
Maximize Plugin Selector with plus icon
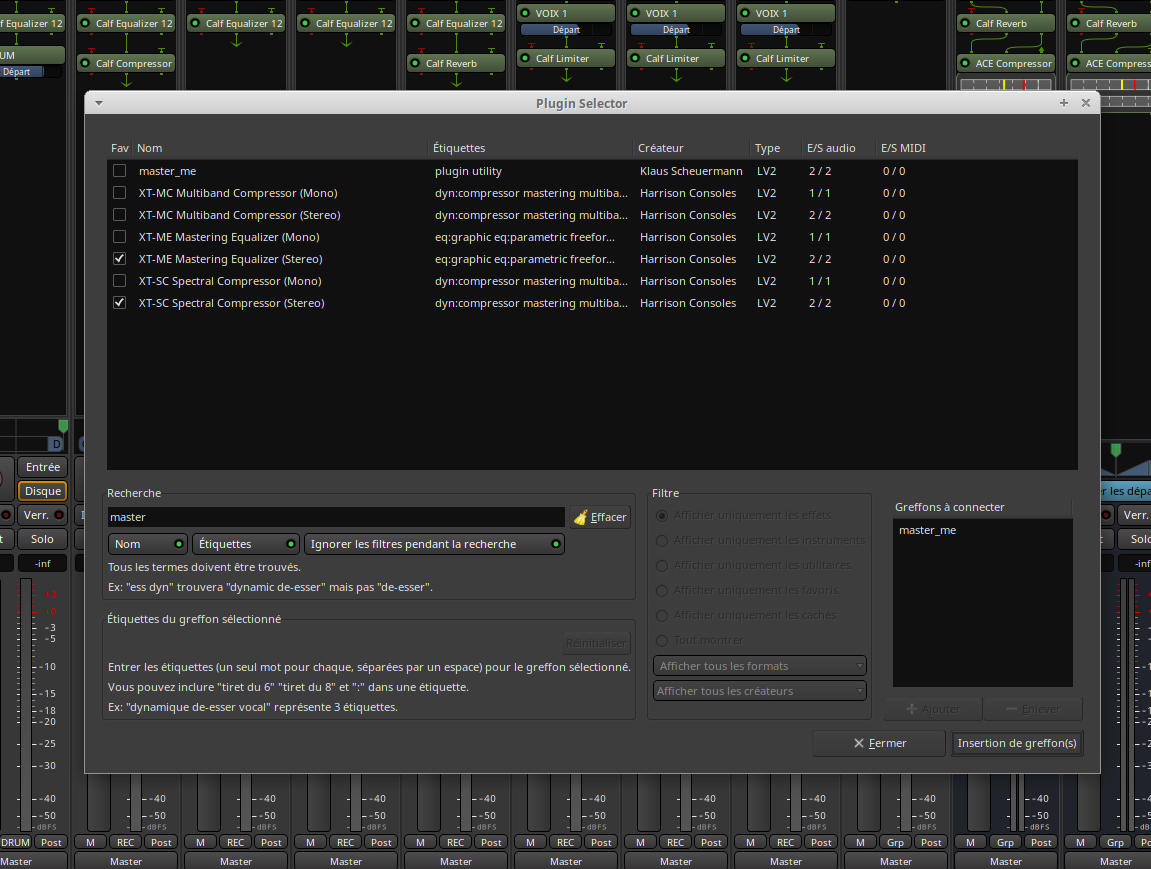pos(1064,103)
